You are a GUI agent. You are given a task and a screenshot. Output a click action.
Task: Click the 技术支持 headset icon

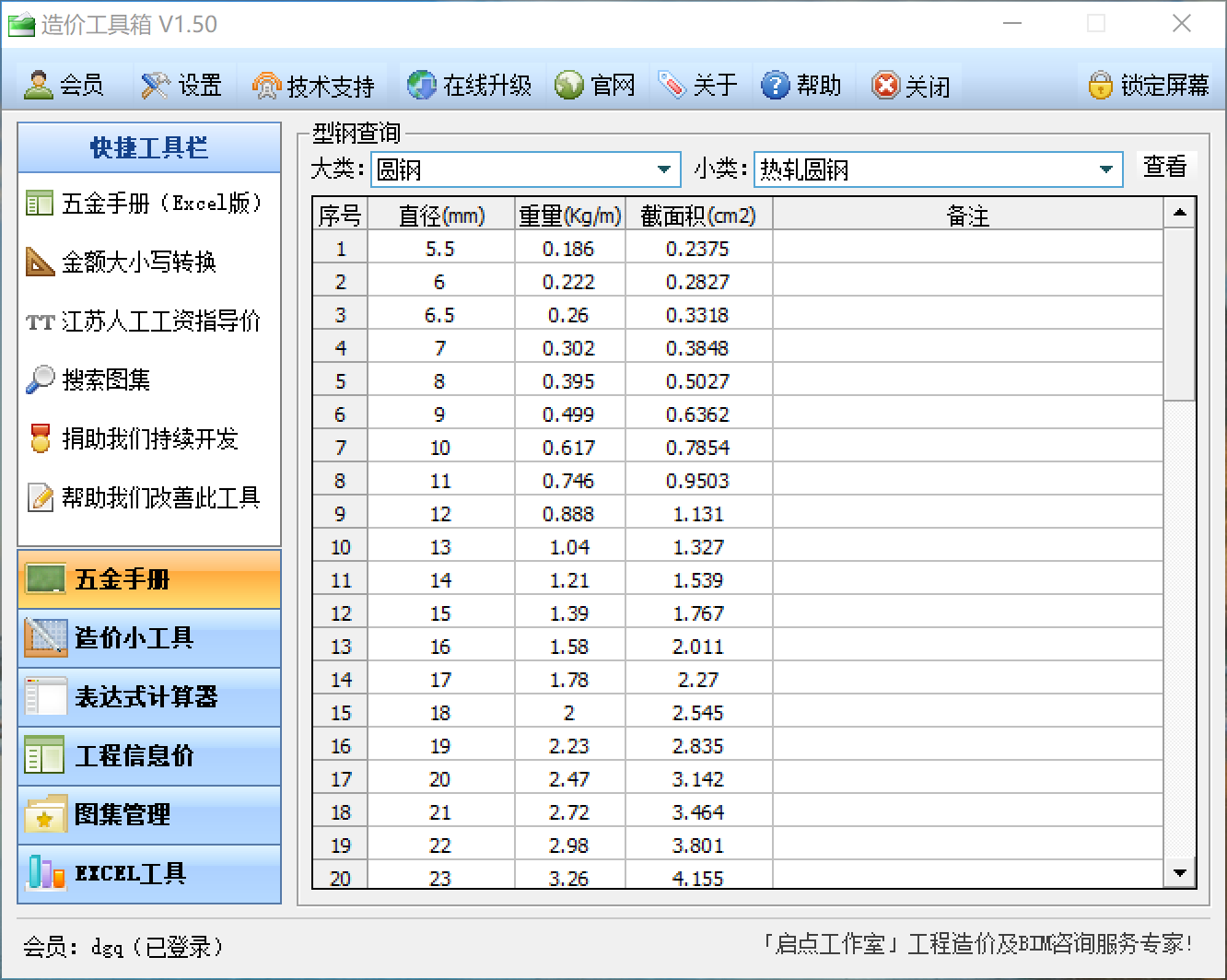(x=267, y=86)
